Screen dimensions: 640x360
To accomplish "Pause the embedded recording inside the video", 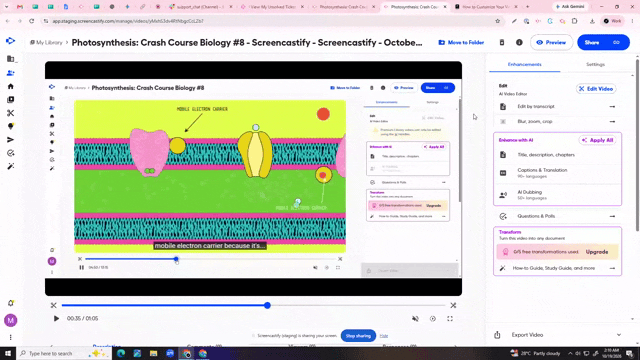I will [x=81, y=268].
